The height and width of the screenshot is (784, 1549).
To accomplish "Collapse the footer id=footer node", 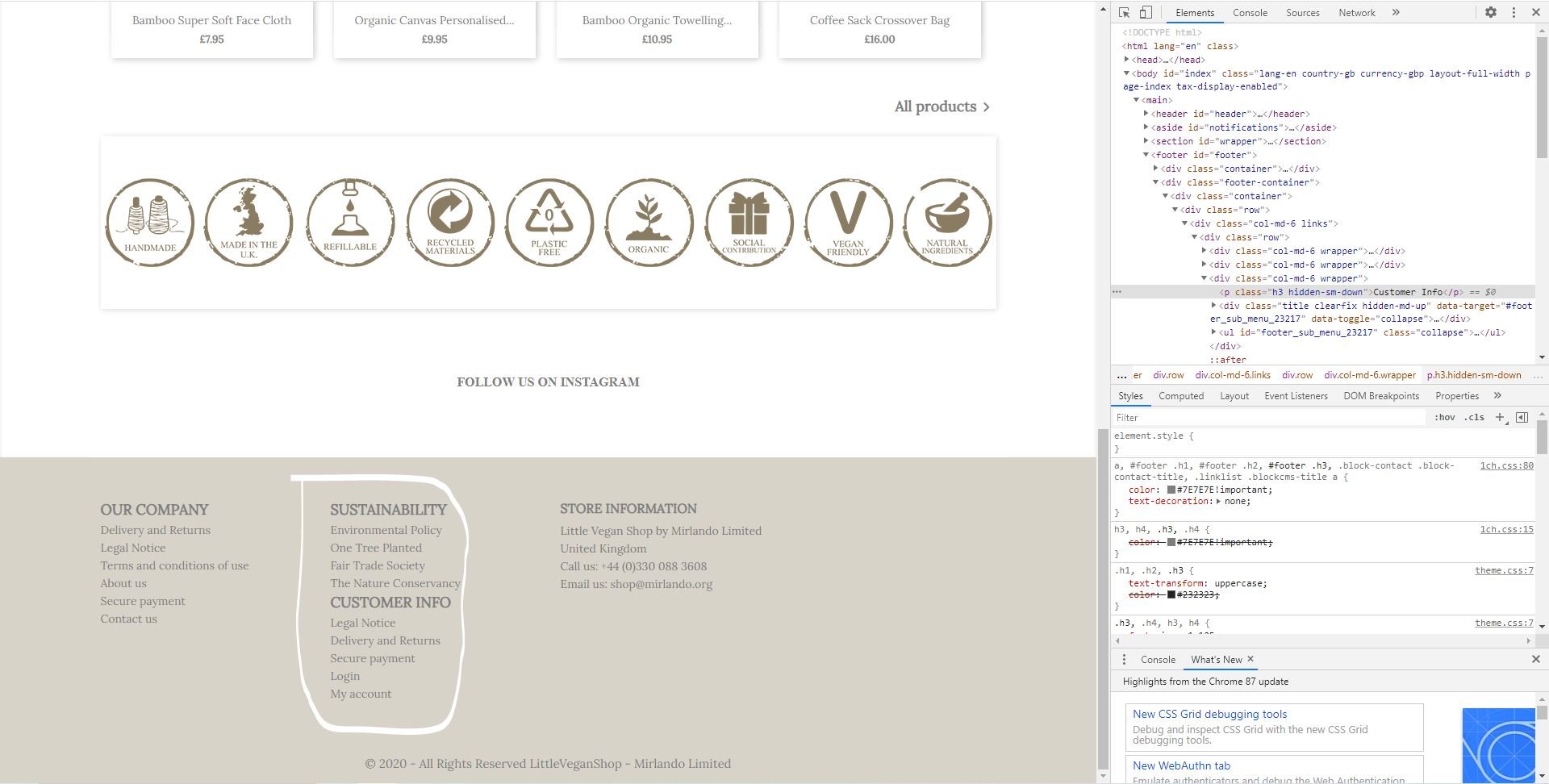I will [1146, 155].
